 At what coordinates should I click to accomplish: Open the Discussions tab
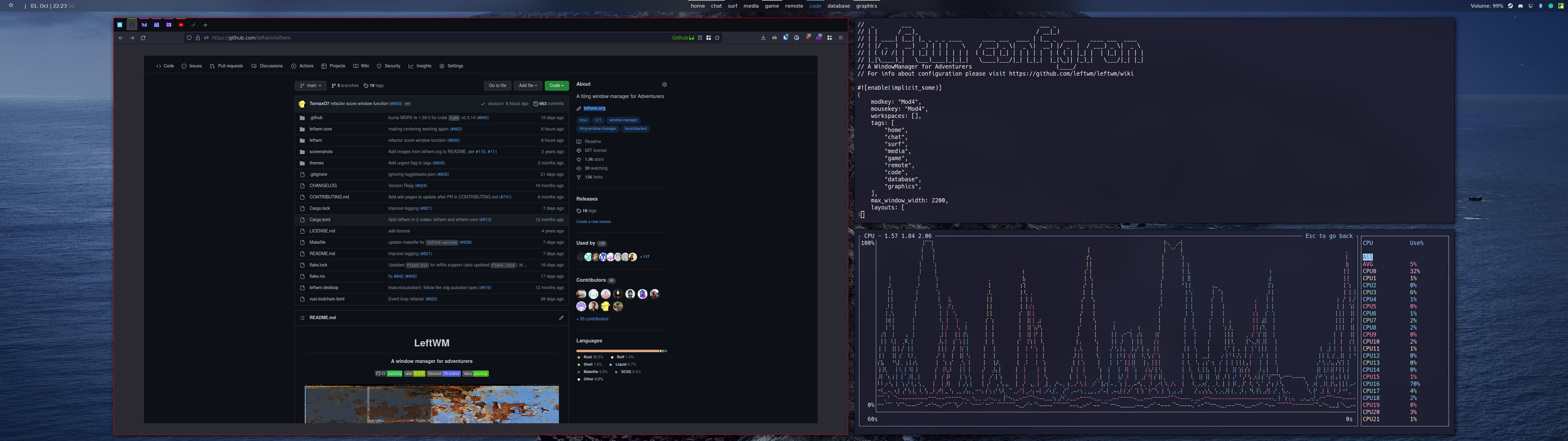click(x=267, y=66)
